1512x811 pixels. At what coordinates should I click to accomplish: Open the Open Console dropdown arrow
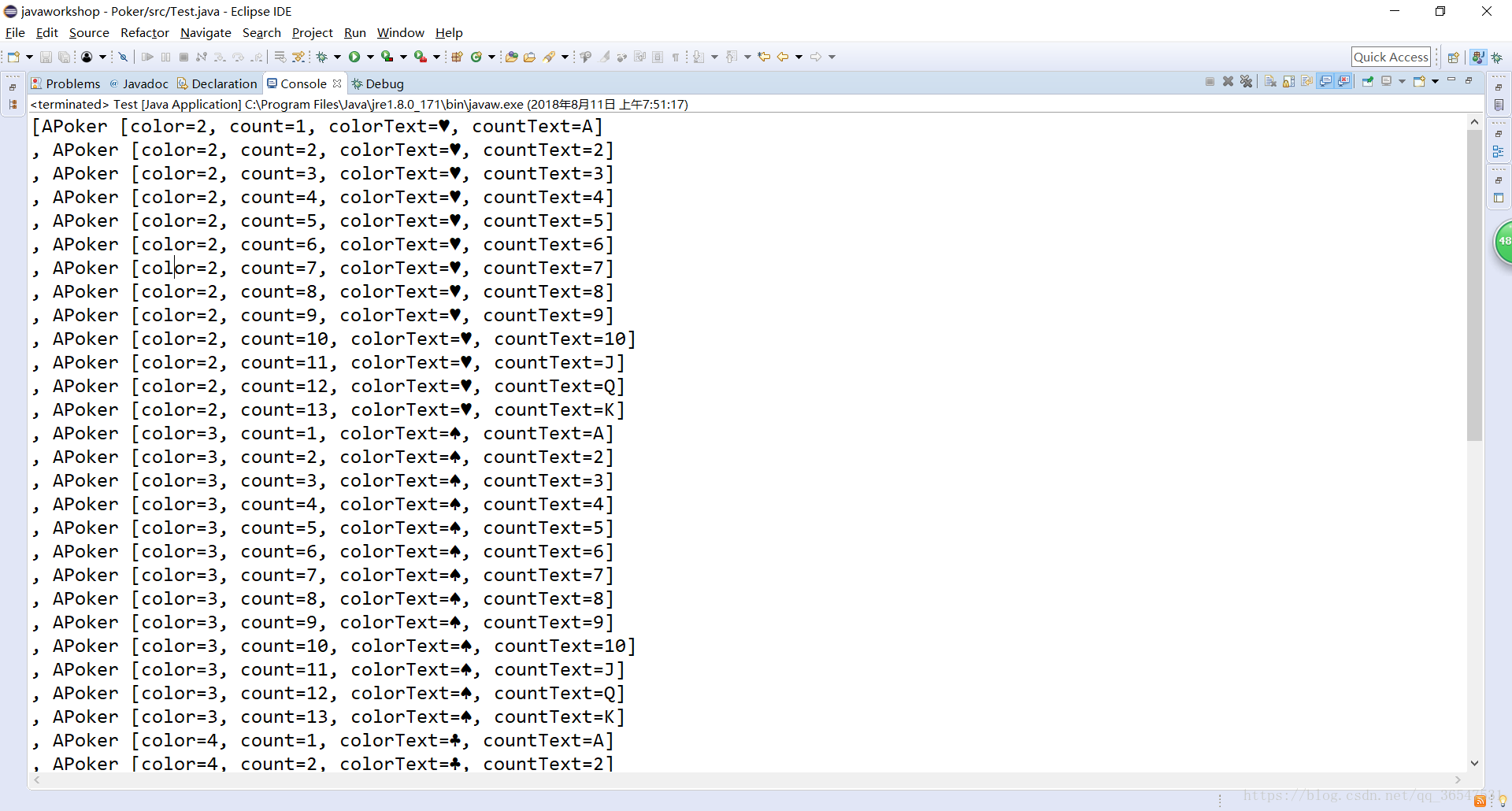(x=1435, y=81)
